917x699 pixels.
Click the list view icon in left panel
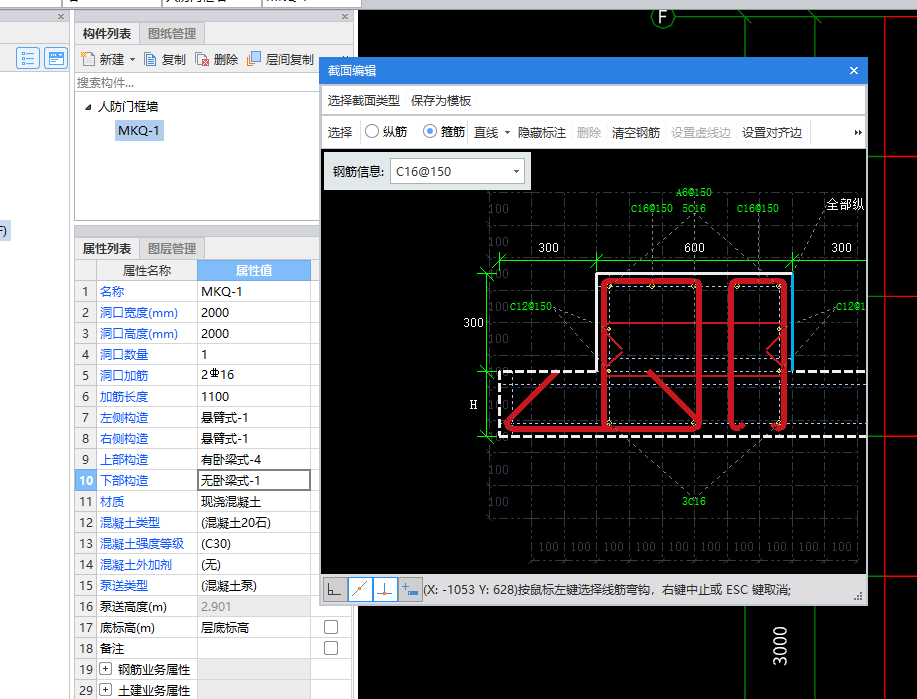(27, 58)
